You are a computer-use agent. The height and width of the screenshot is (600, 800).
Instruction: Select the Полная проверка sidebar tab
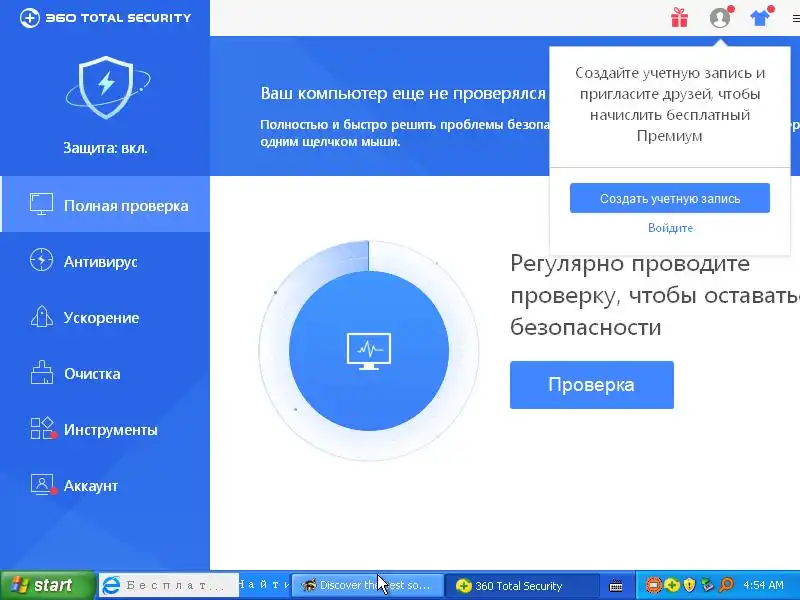(x=105, y=204)
